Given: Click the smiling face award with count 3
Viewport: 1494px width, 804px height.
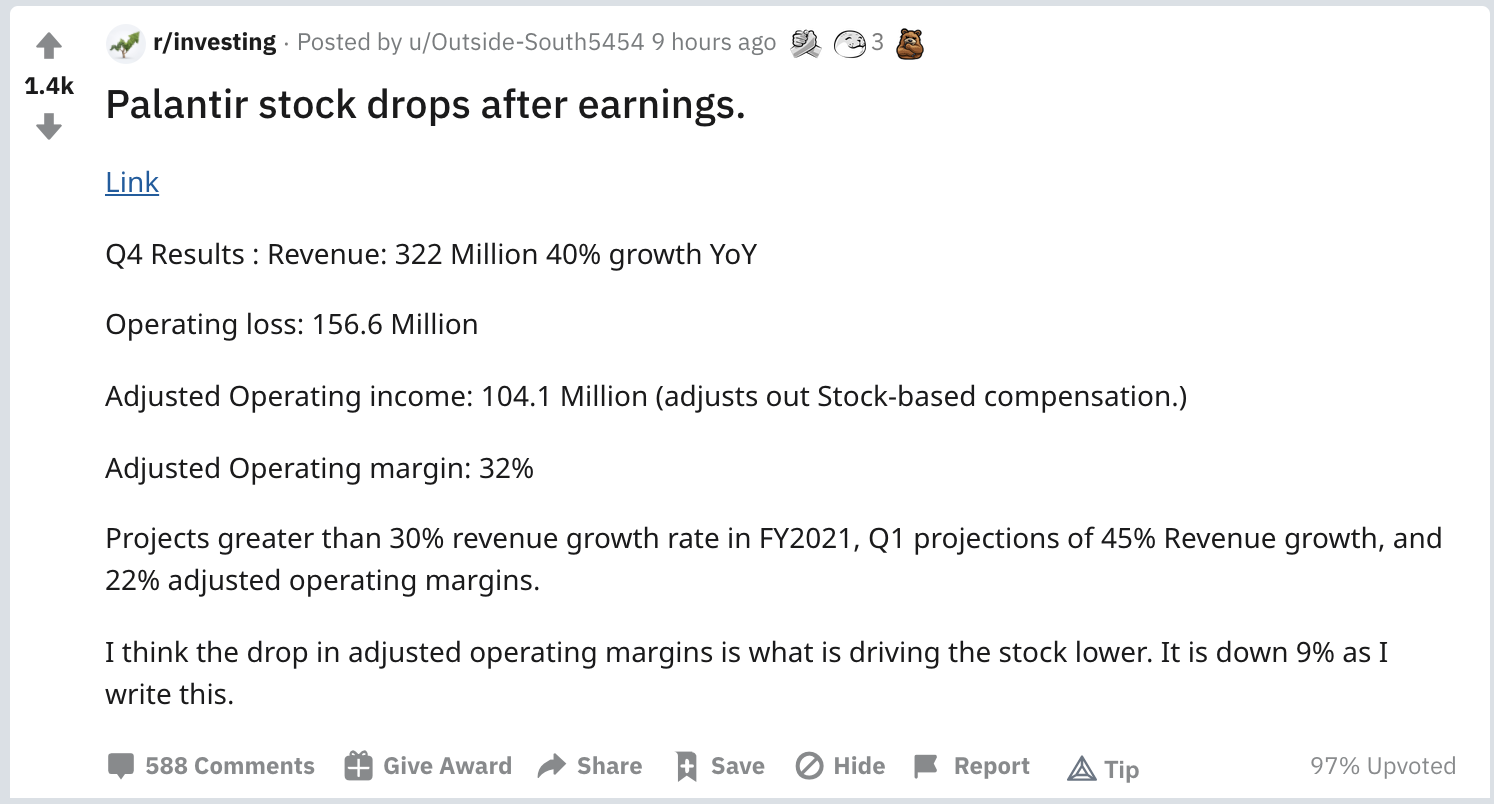Looking at the screenshot, I should (x=849, y=43).
